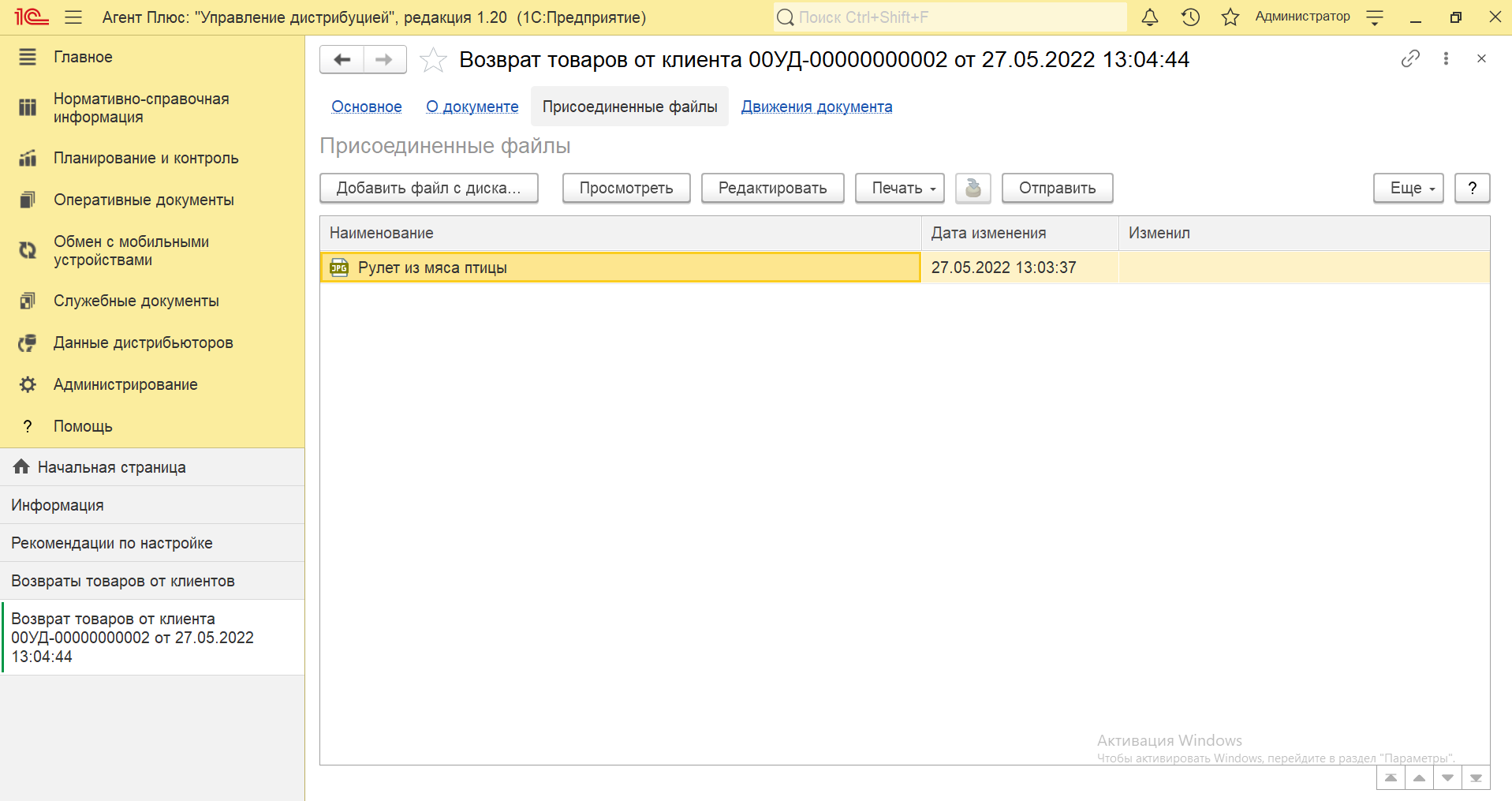The height and width of the screenshot is (801, 1512).
Task: Click Обмен с мобильными устройствами sync icon
Action: [28, 250]
